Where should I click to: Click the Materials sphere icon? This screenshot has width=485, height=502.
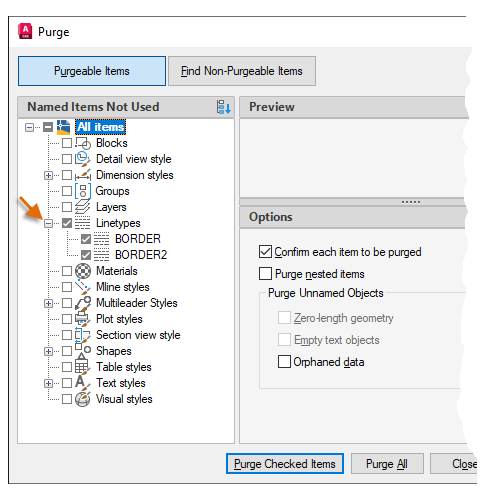coord(83,271)
